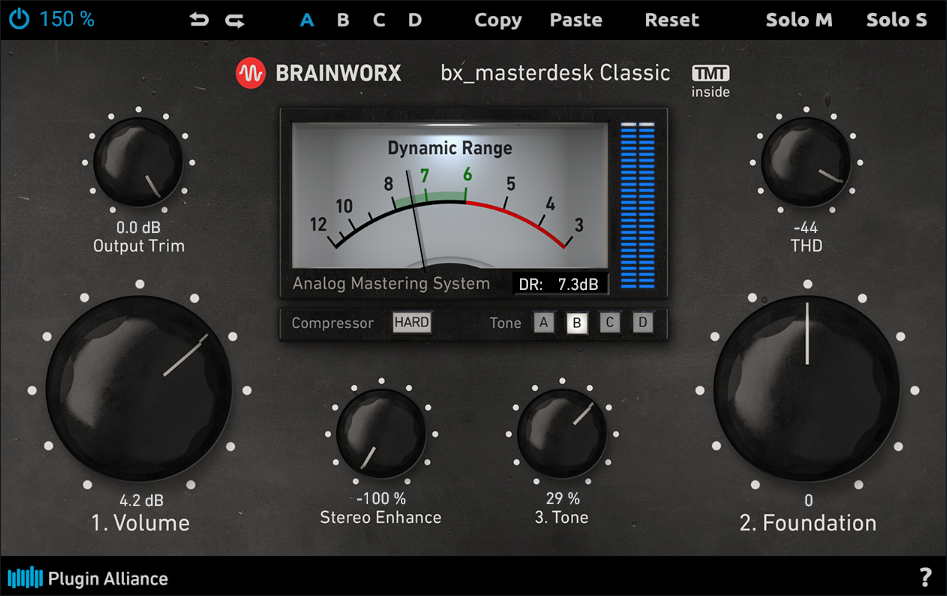Screen dimensions: 947x596
Task: Click the Brainworx red logo icon
Action: coord(250,73)
